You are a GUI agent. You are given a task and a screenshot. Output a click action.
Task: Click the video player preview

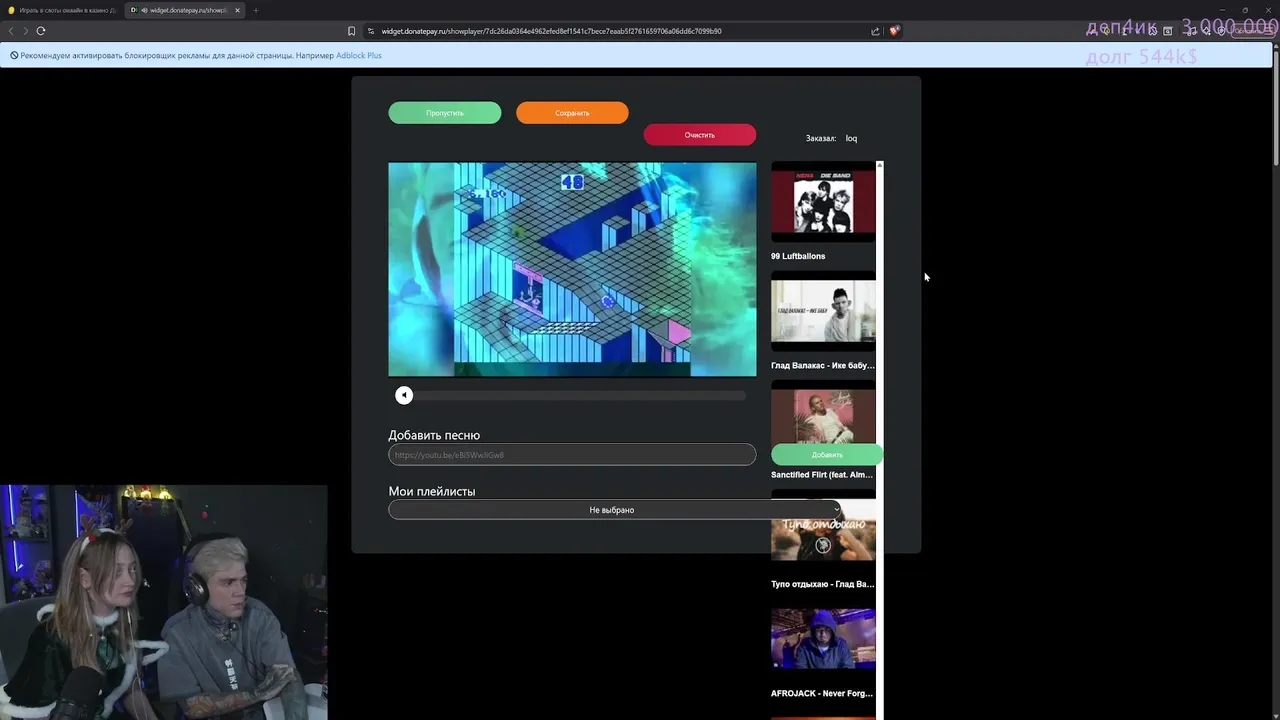pos(572,269)
